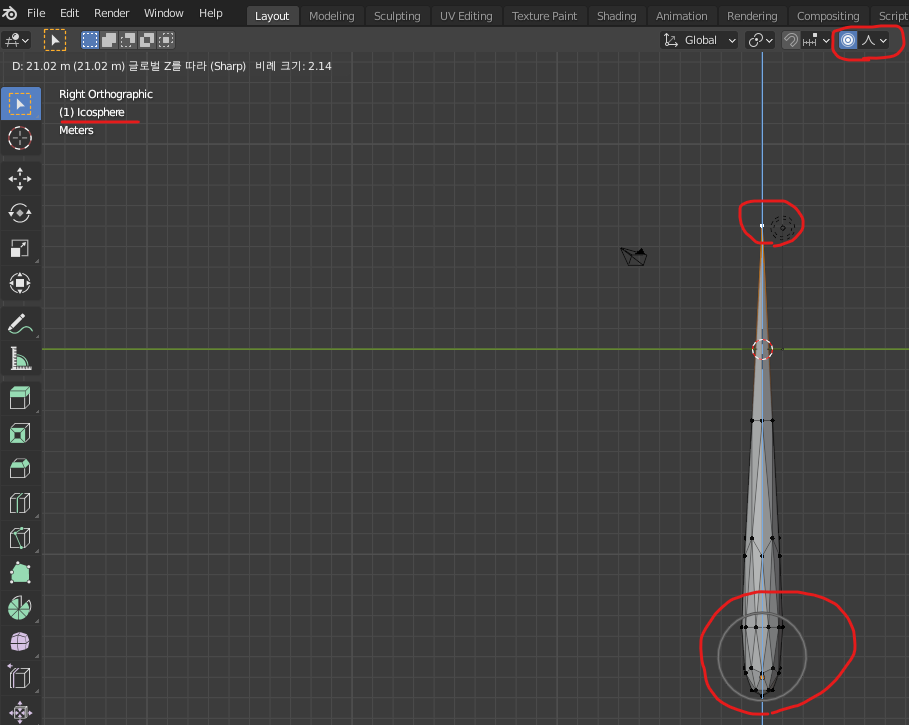Viewport: 909px width, 725px height.
Task: Open the Help menu
Action: coord(210,13)
